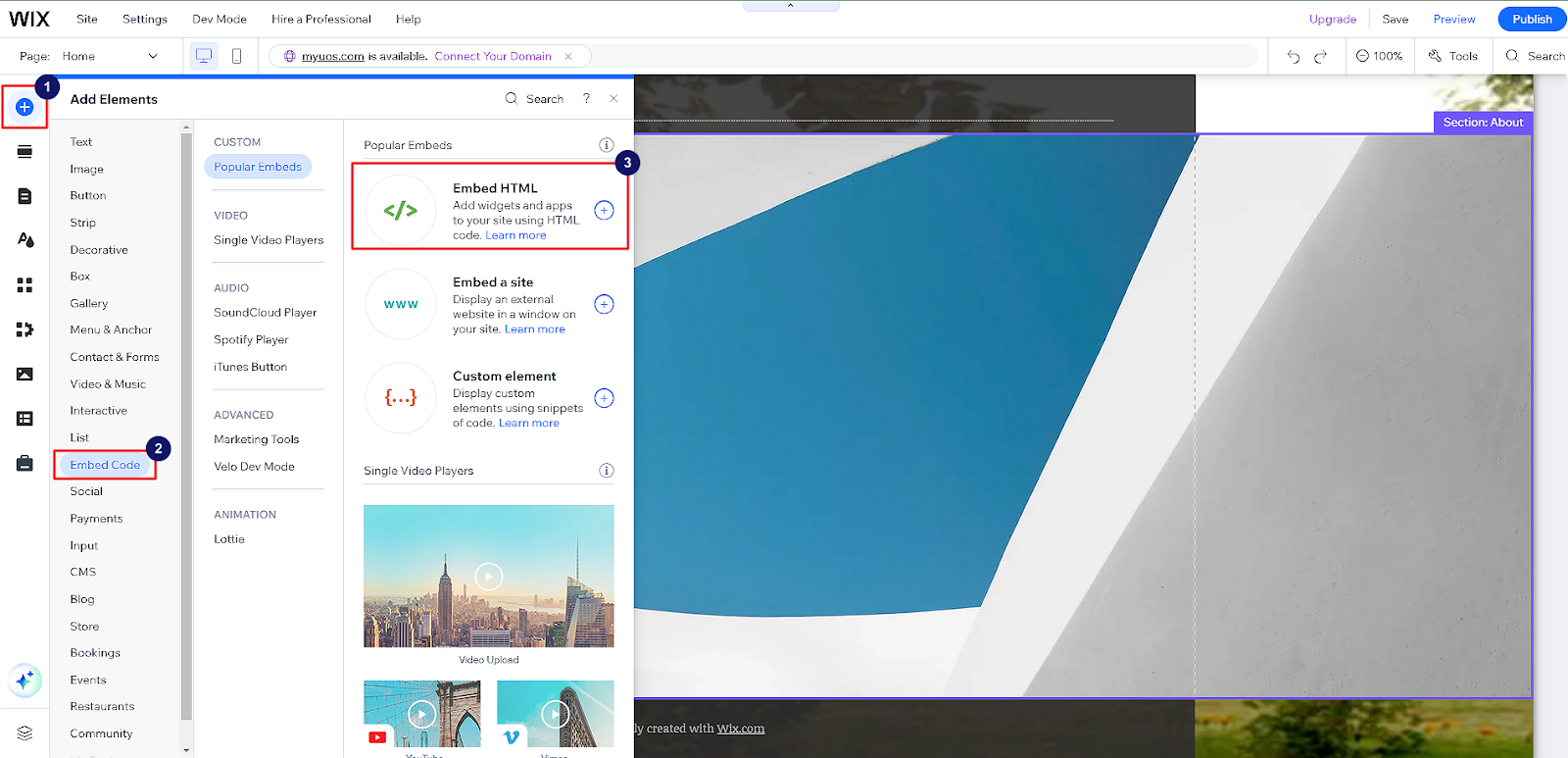Screen dimensions: 1568x758
Task: Select the Contact & Forms category
Action: 115,357
